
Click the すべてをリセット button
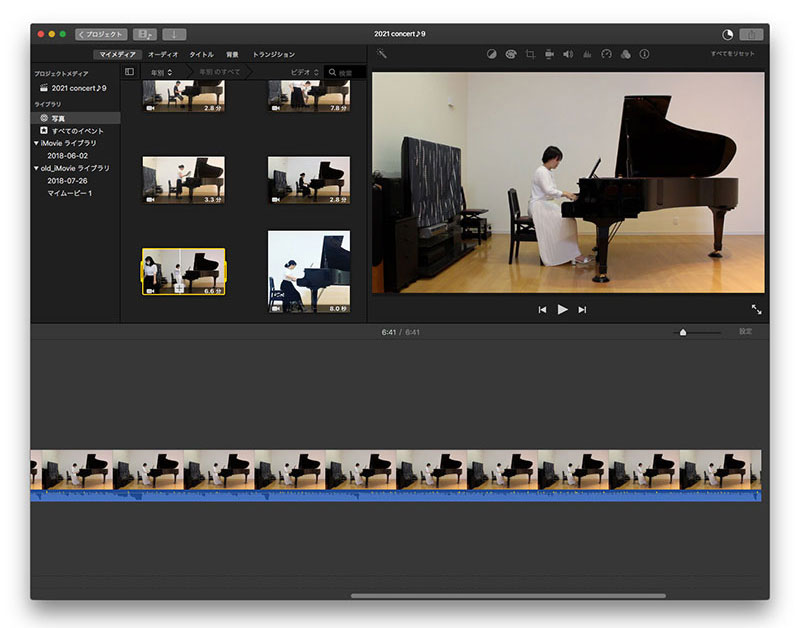[732, 54]
